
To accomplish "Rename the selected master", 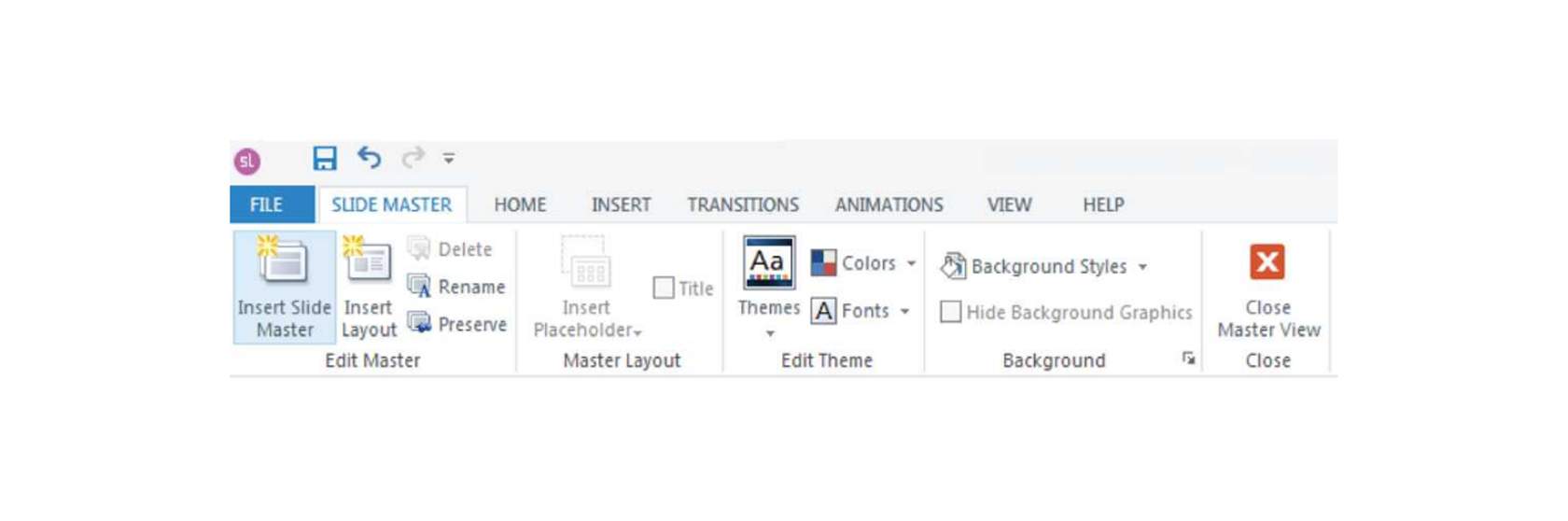I will [x=457, y=287].
